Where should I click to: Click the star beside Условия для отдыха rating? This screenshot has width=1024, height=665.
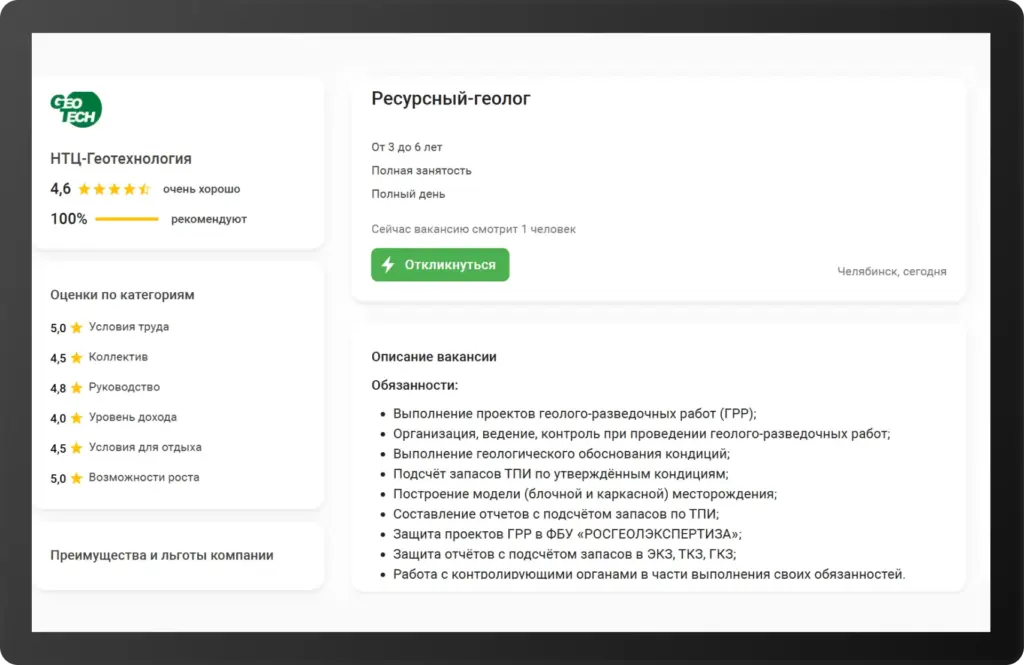[76, 448]
